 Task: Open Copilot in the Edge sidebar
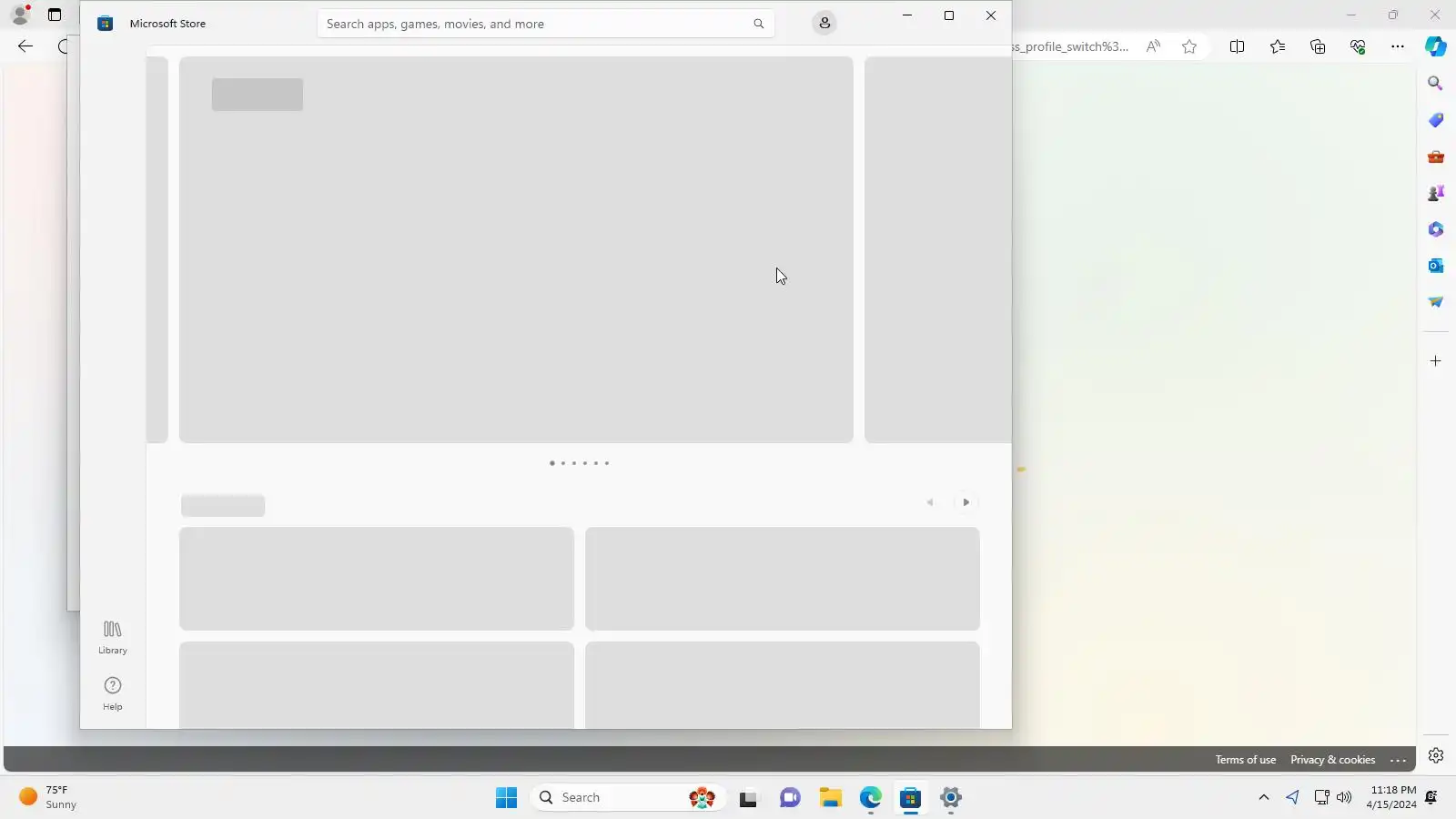pyautogui.click(x=1436, y=46)
